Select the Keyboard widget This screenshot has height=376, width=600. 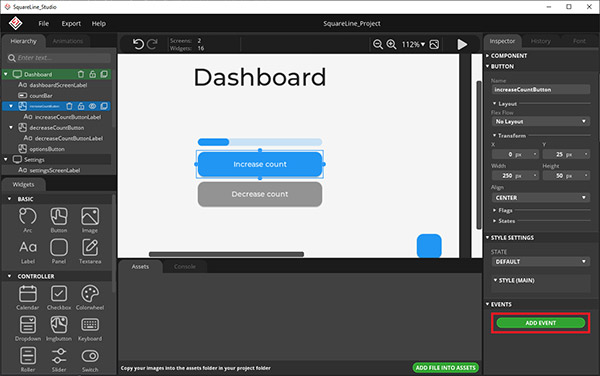pyautogui.click(x=90, y=329)
